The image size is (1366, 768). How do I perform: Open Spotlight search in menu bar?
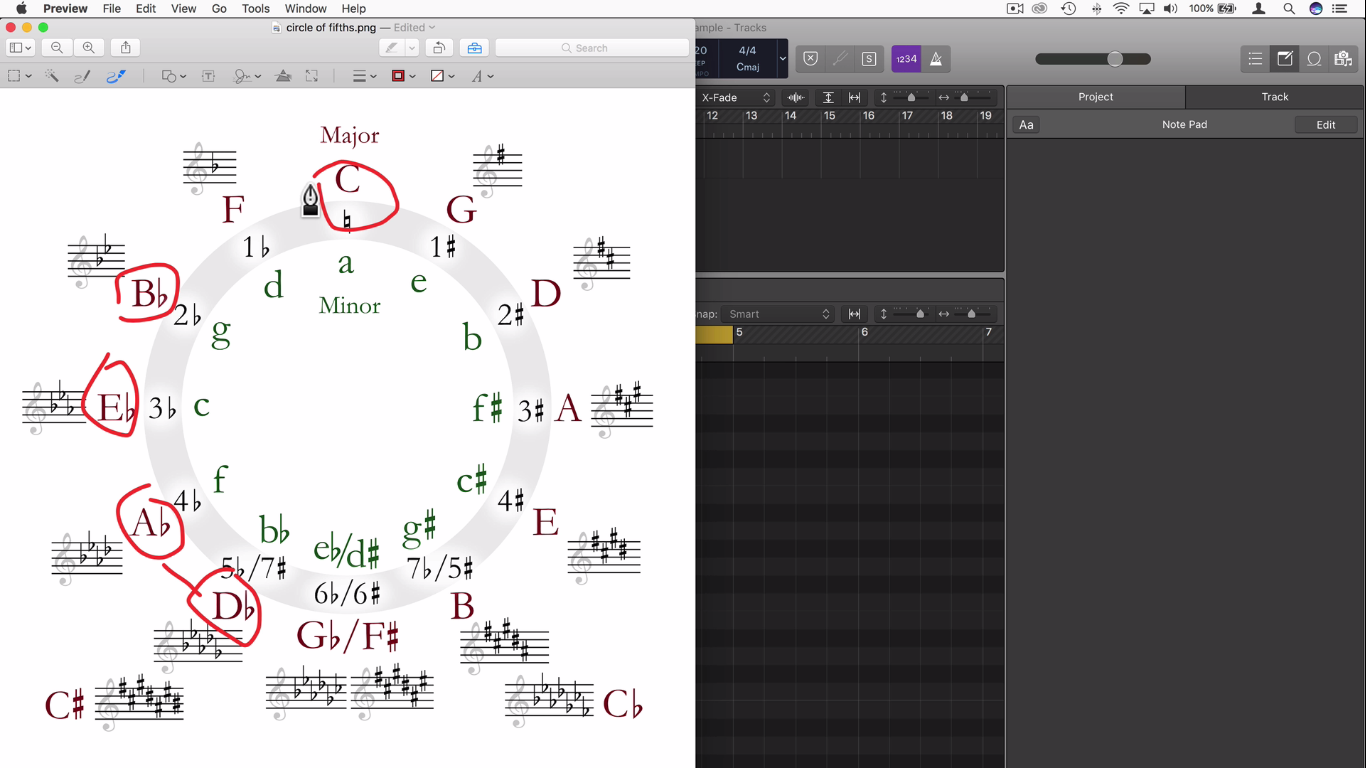tap(1289, 8)
